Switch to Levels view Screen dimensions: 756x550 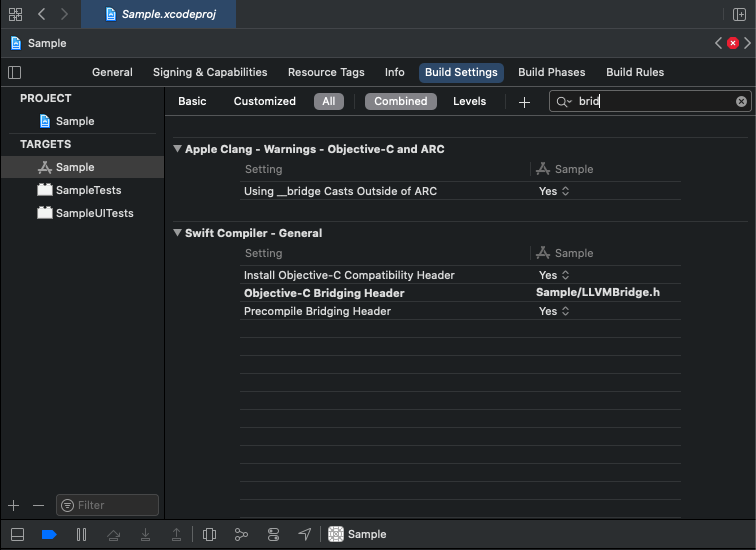tap(470, 101)
